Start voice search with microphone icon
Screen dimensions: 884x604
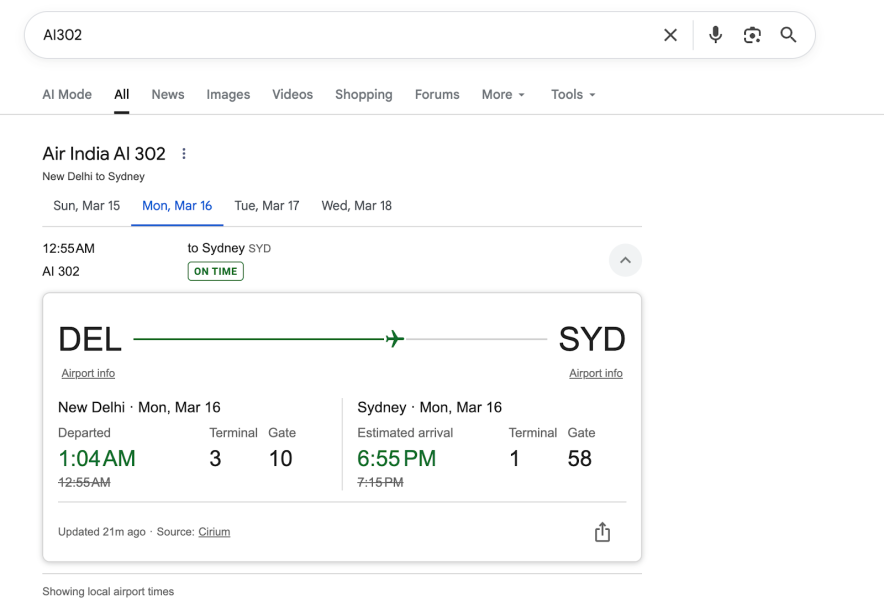[x=716, y=35]
